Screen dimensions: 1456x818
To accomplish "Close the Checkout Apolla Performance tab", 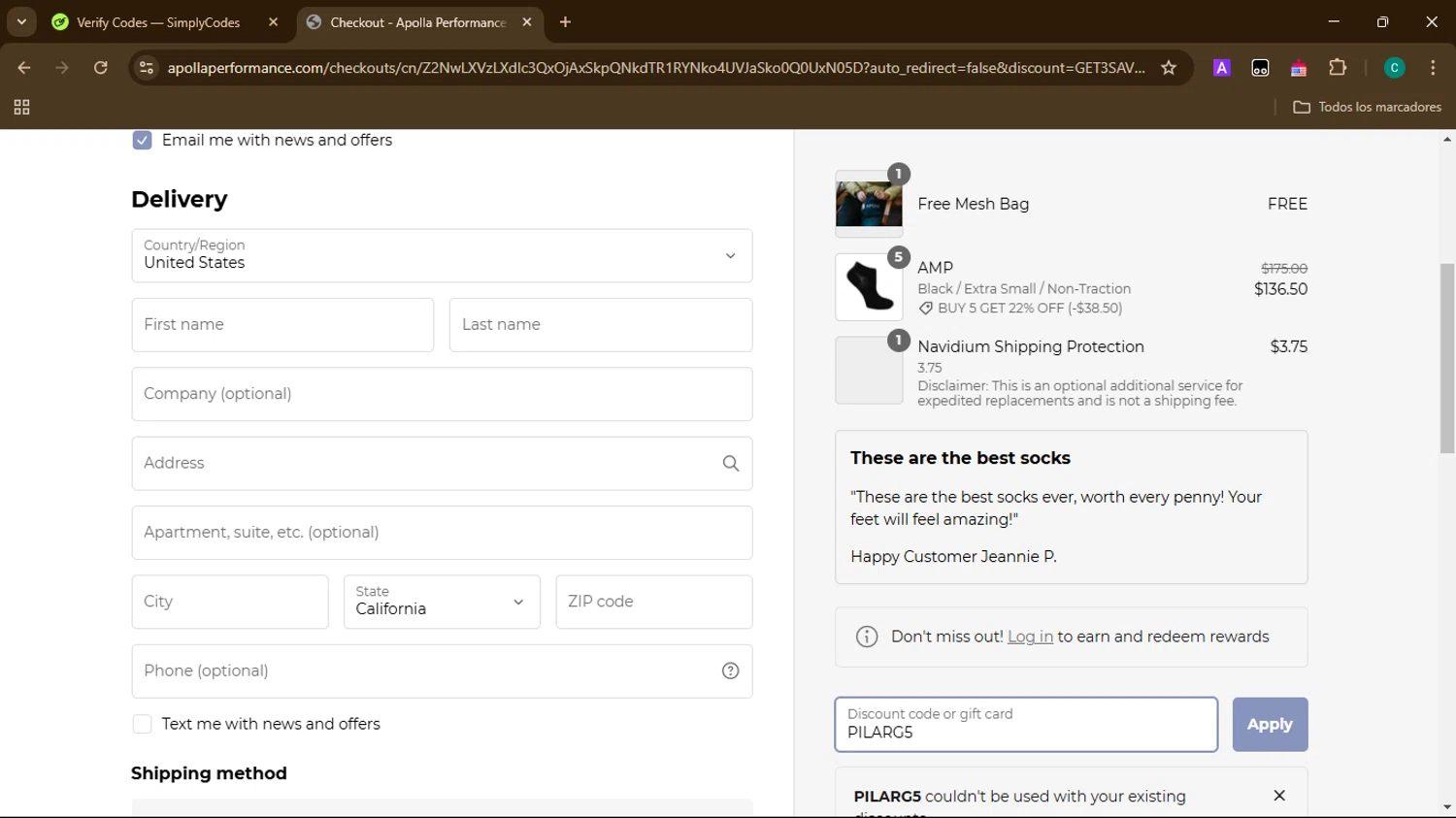I will [x=527, y=22].
